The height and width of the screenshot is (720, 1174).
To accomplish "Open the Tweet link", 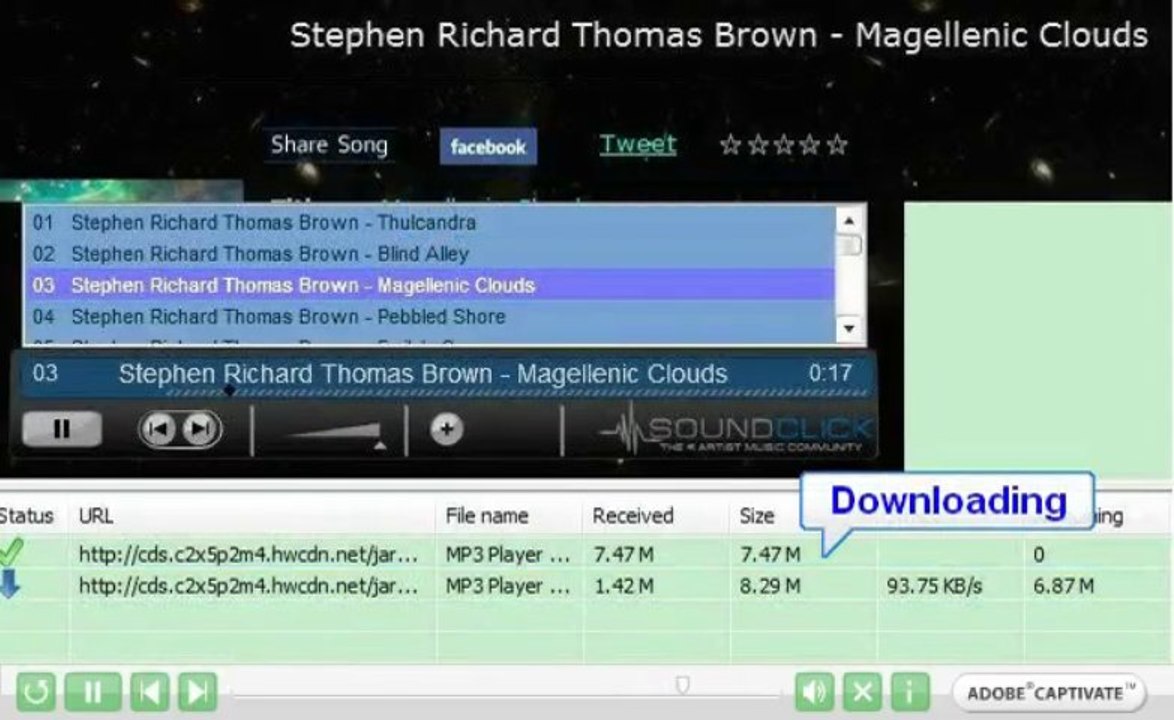I will (x=638, y=144).
